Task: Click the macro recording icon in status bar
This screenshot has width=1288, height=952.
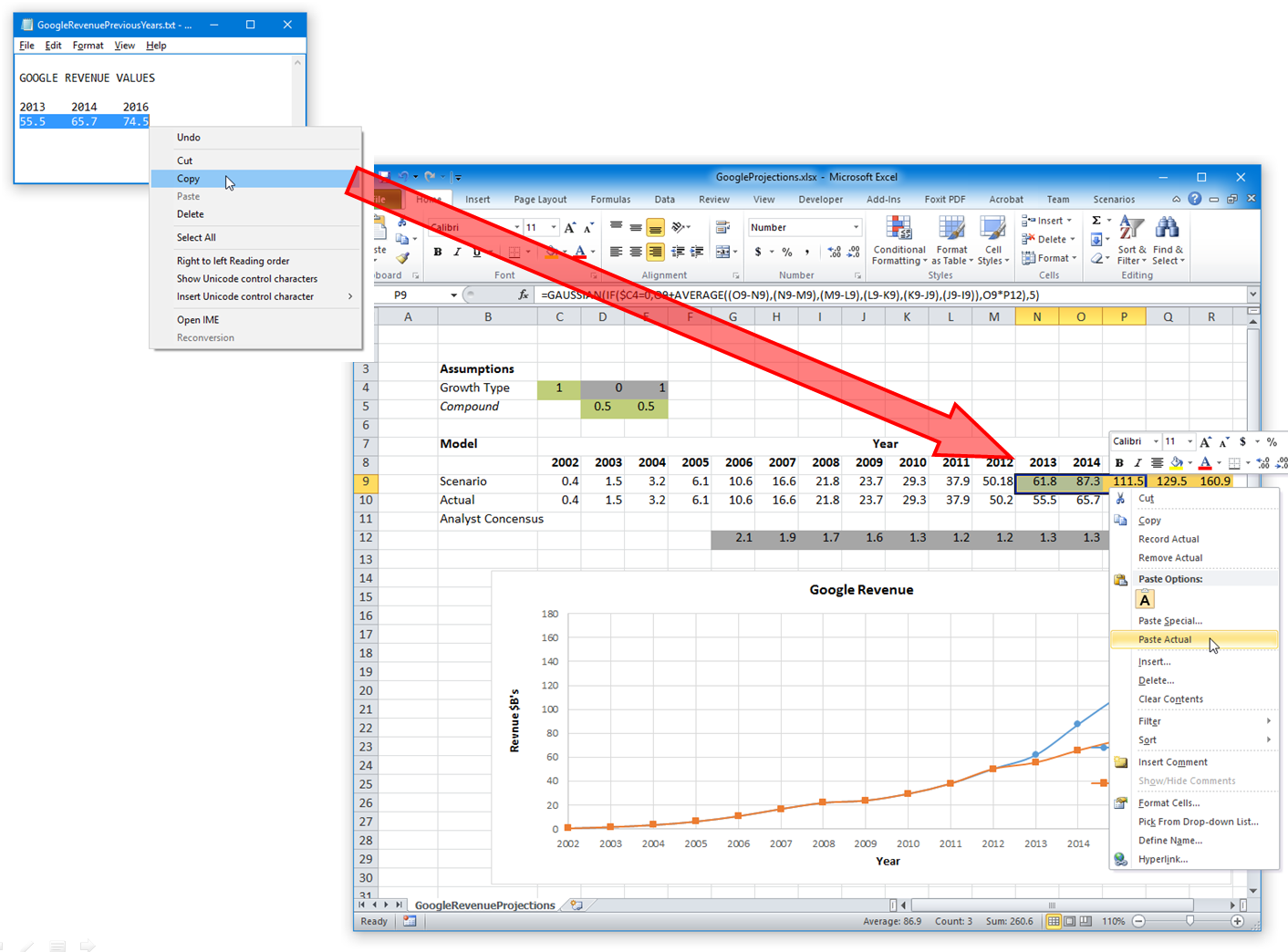Action: [410, 921]
